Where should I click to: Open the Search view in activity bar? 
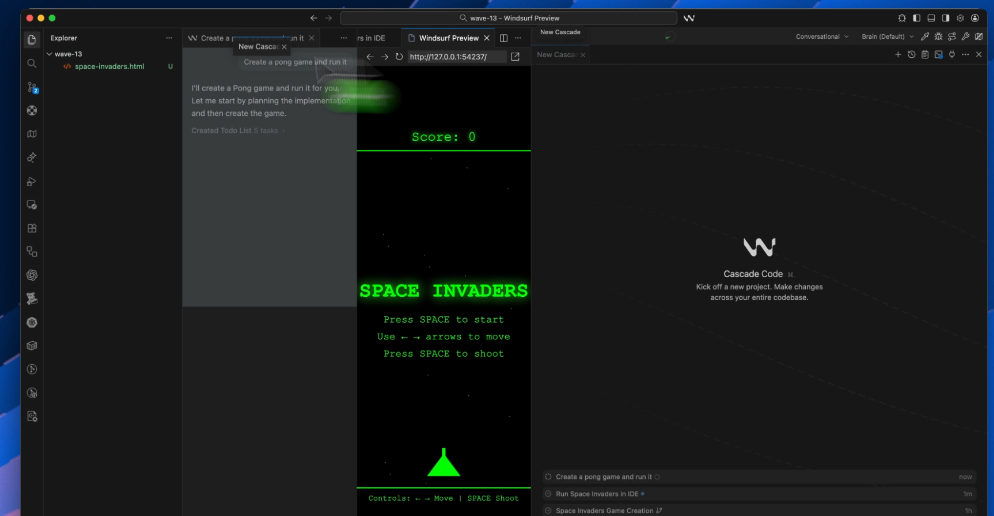click(32, 63)
